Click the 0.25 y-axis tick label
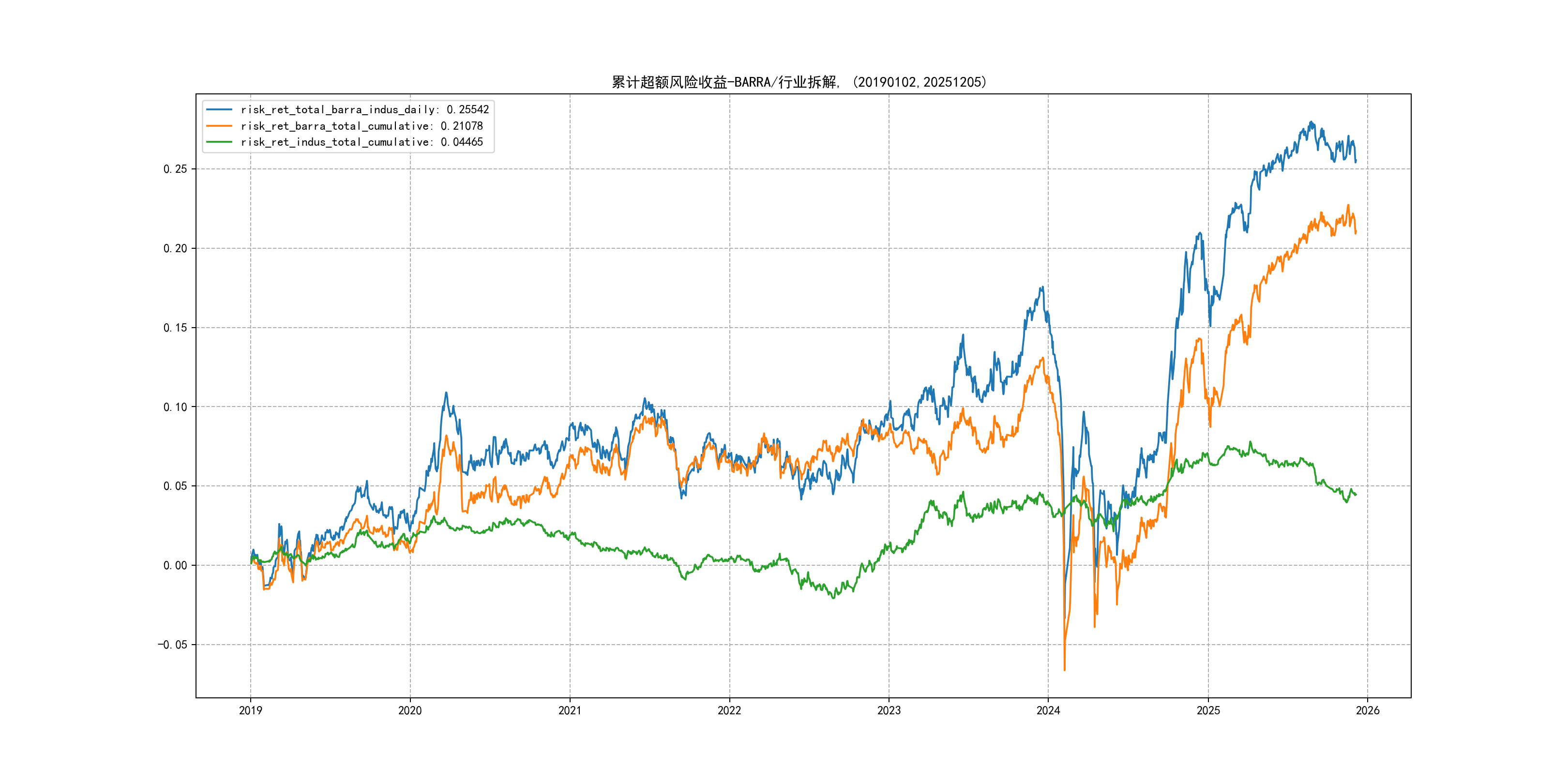The width and height of the screenshot is (1568, 784). tap(175, 169)
